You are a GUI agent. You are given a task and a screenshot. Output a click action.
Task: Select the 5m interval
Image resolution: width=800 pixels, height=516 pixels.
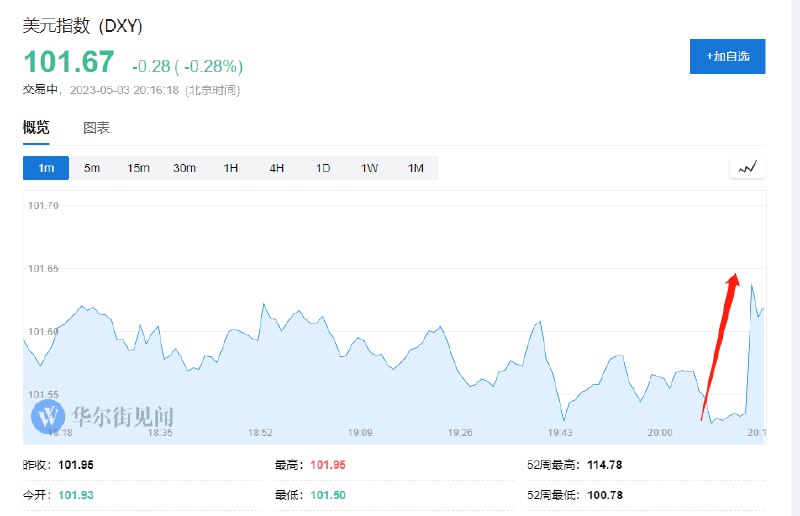(x=92, y=168)
